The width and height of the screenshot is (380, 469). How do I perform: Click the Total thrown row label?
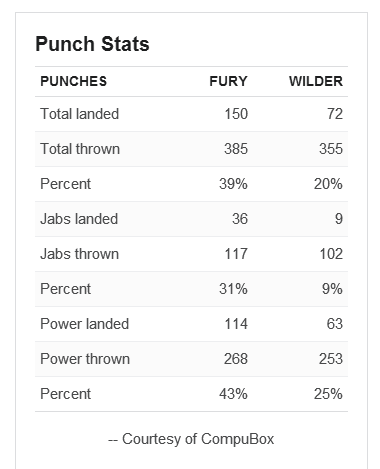[x=80, y=149]
